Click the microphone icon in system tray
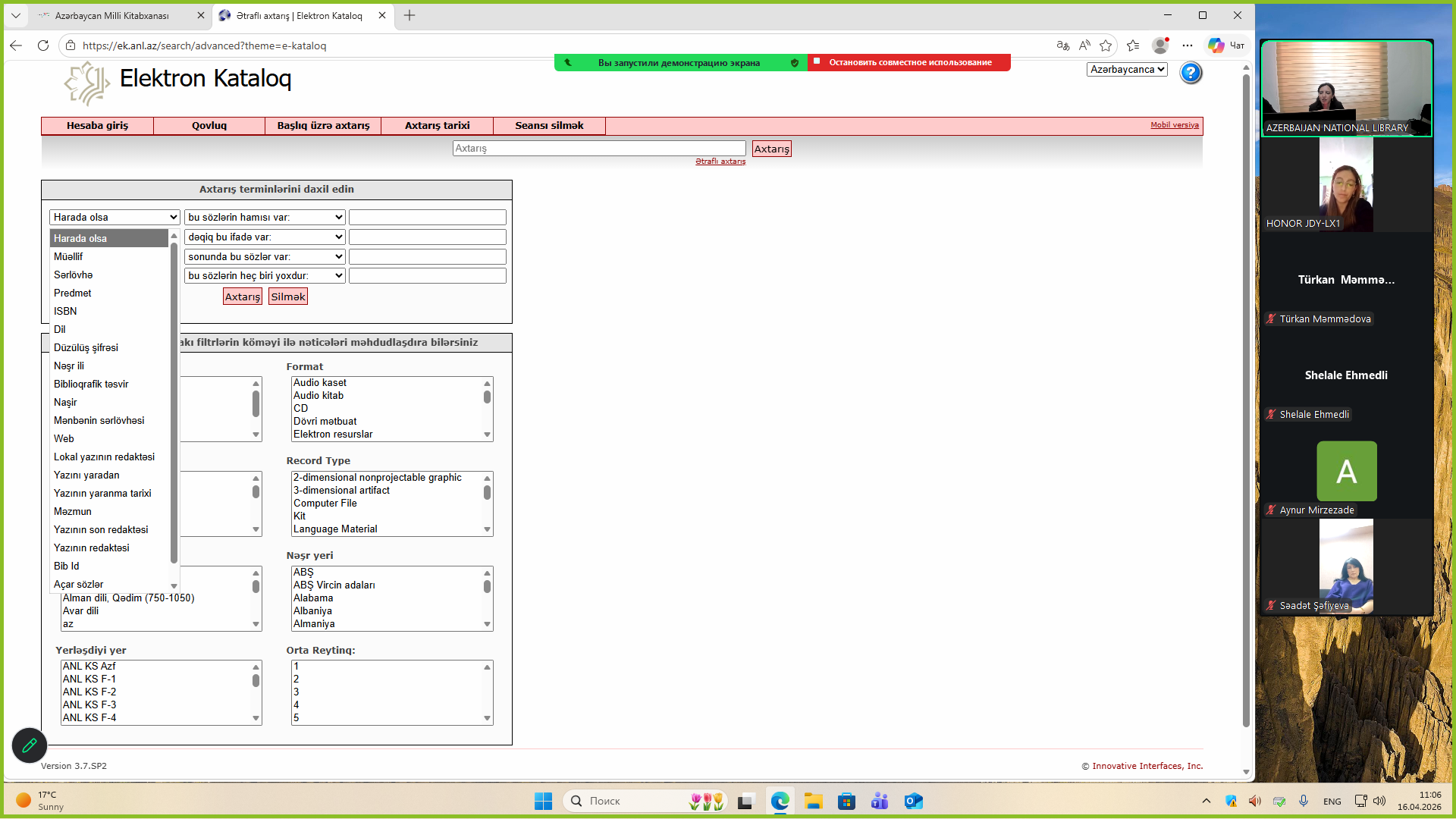The height and width of the screenshot is (819, 1456). [1304, 801]
